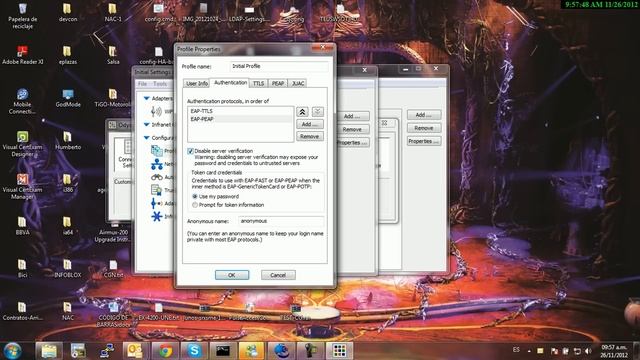Move selected protocol down with double-arrow button
Screen dimensions: 640x360
(x=318, y=112)
